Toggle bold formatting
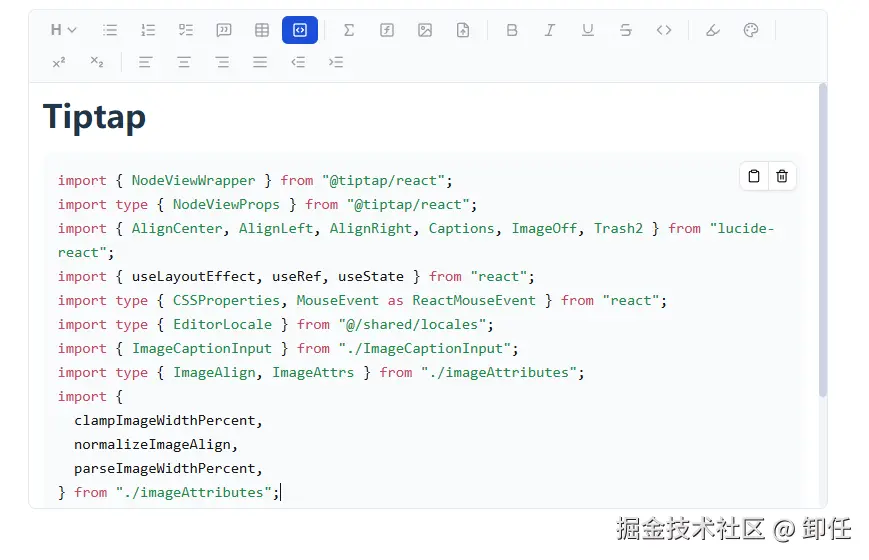 tap(512, 30)
